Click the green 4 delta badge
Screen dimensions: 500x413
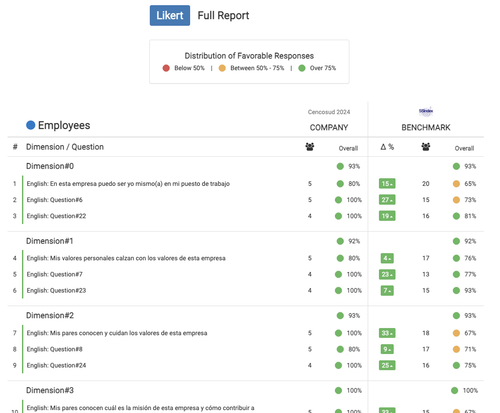(x=387, y=258)
